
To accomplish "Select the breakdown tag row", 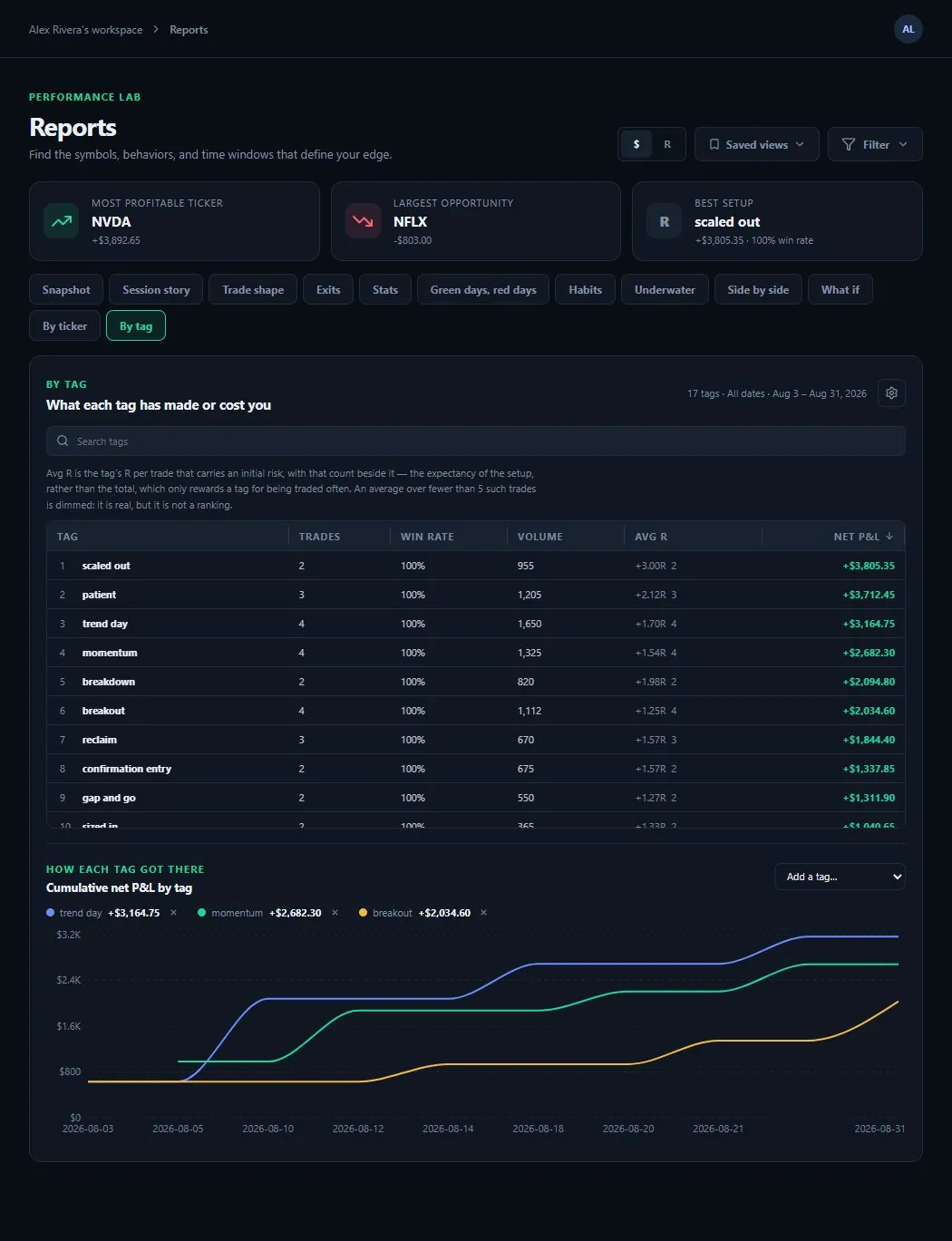I will (476, 682).
